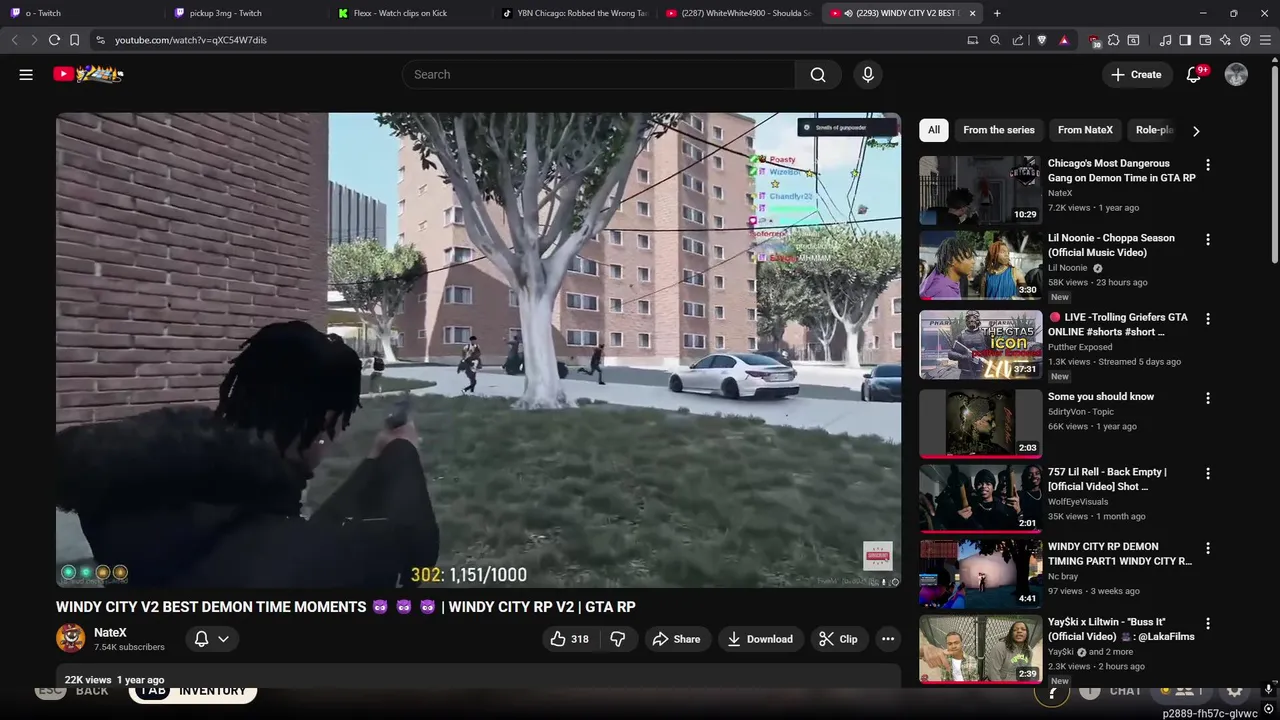
Task: Switch to YBN Chicago TikTok tab
Action: click(x=576, y=13)
